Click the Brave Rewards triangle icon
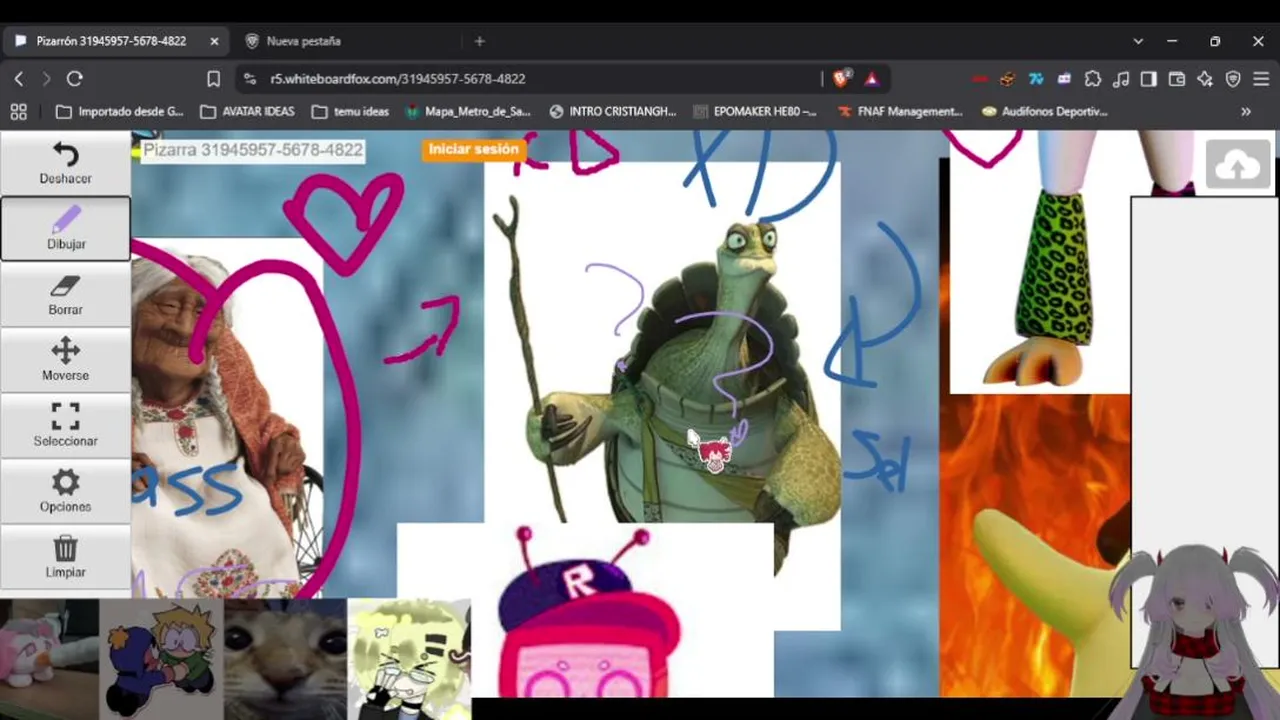The image size is (1280, 720). pos(872,78)
